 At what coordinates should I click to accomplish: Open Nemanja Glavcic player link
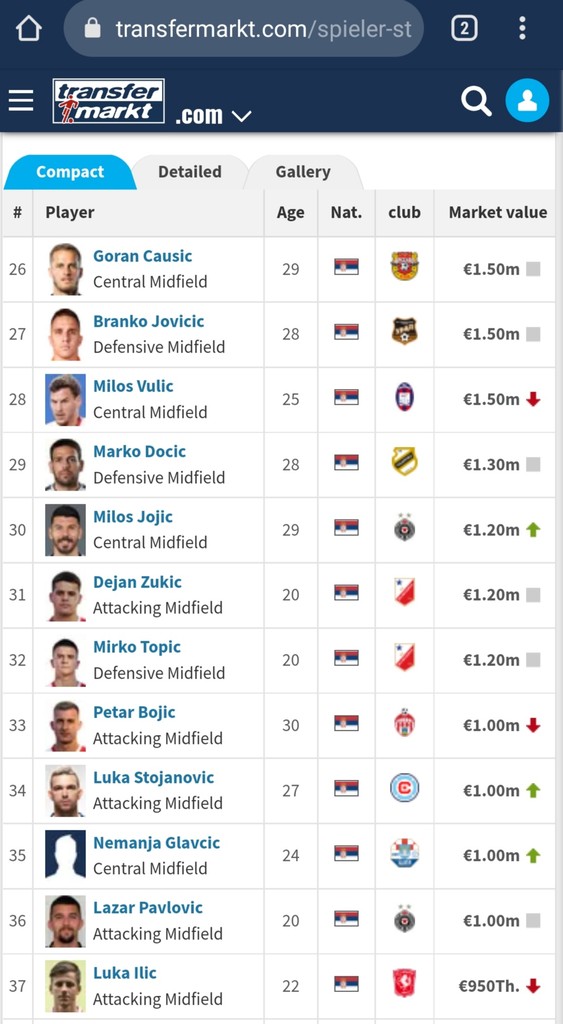point(157,842)
